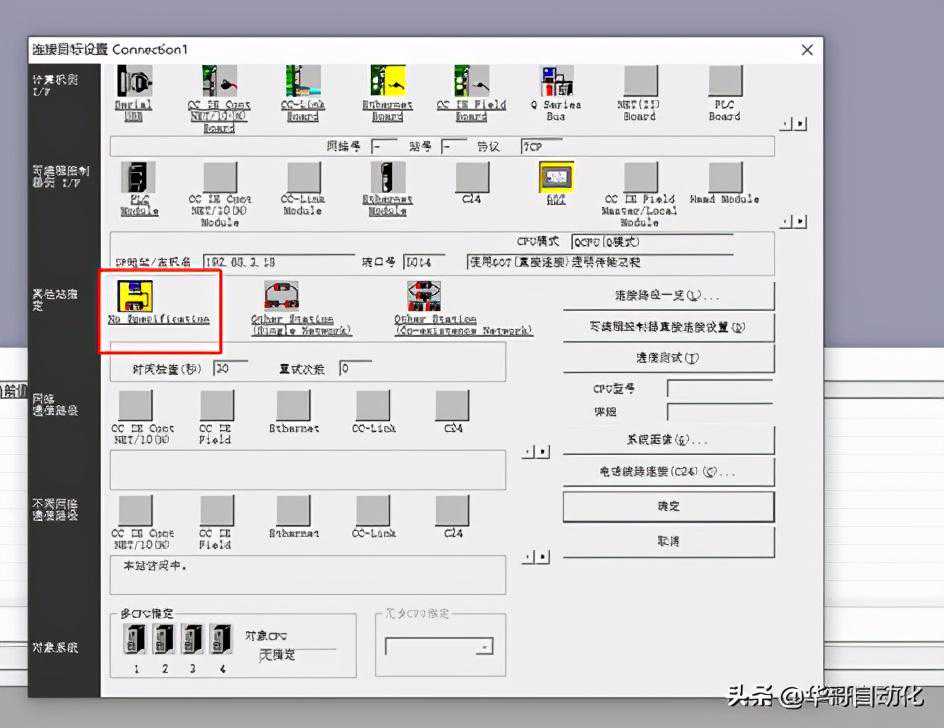Pick the Q Series Bus icon
The height and width of the screenshot is (728, 944).
click(555, 82)
